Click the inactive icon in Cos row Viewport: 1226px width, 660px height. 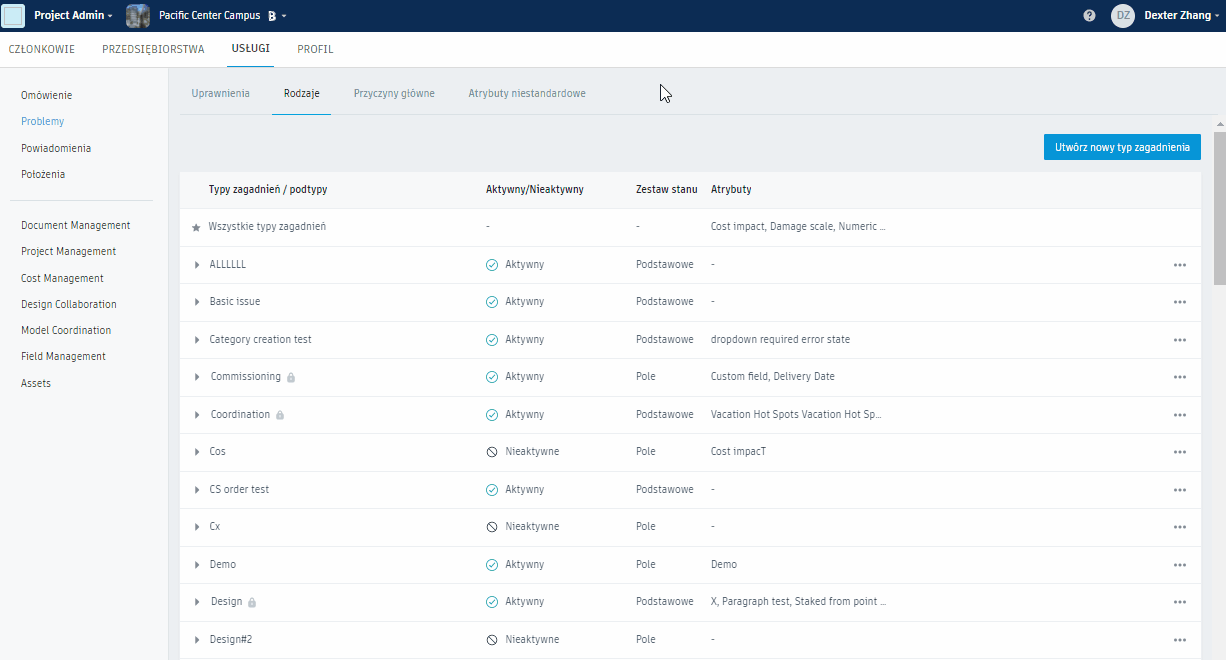tap(492, 452)
